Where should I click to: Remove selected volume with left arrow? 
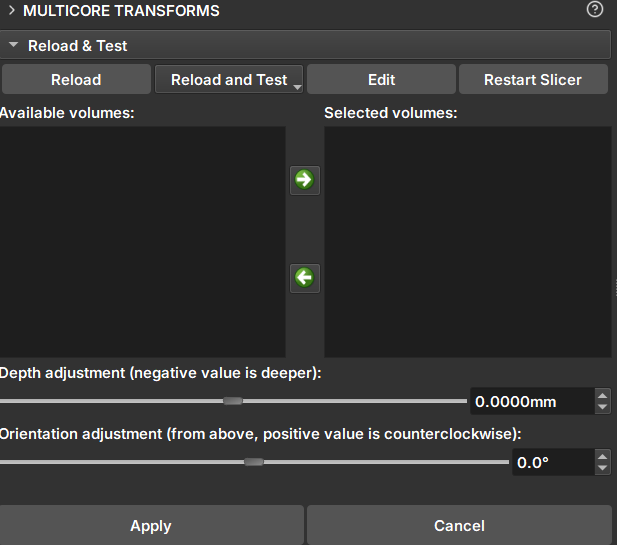[304, 277]
